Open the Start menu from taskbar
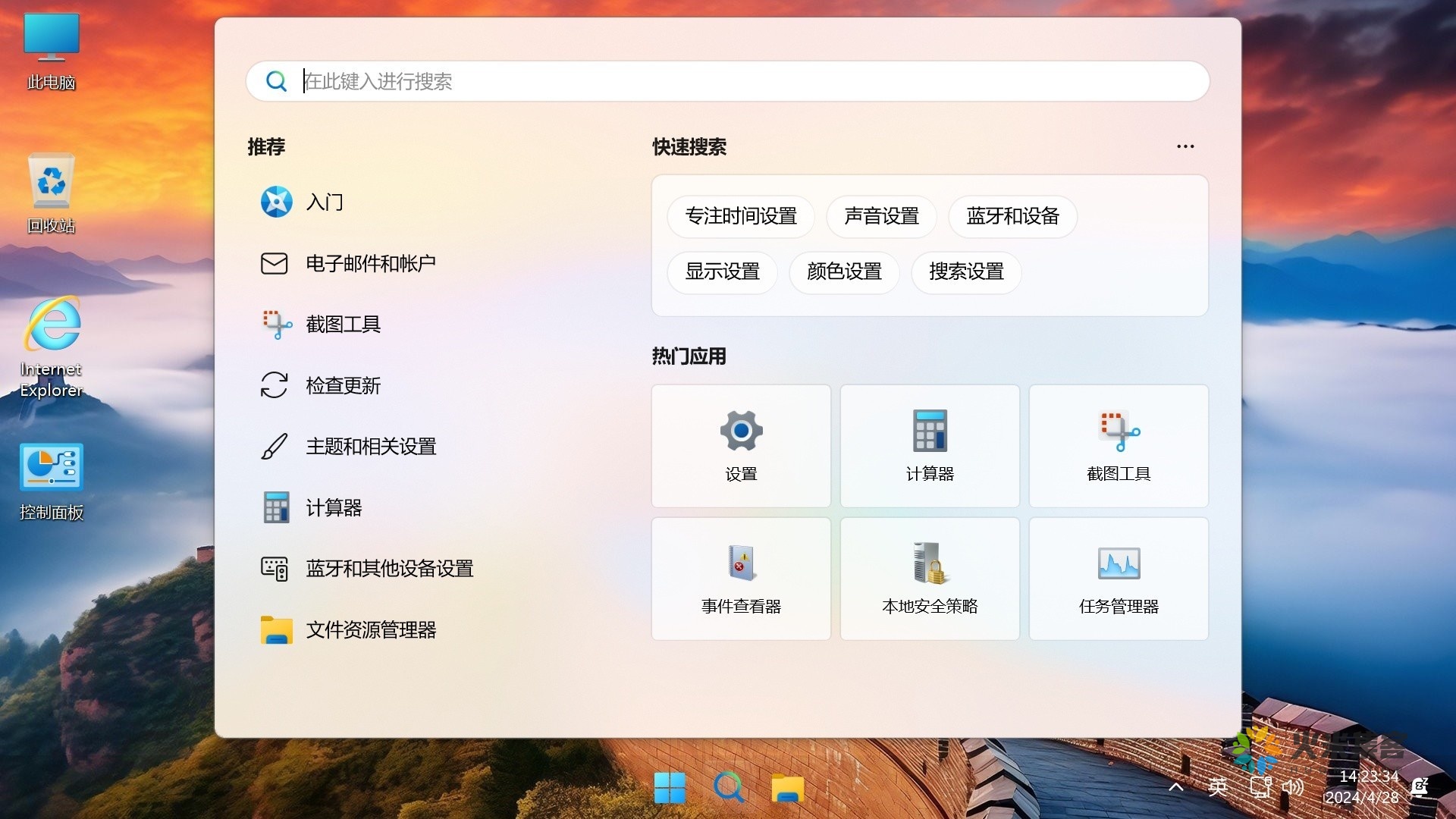Image resolution: width=1456 pixels, height=819 pixels. coord(670,787)
